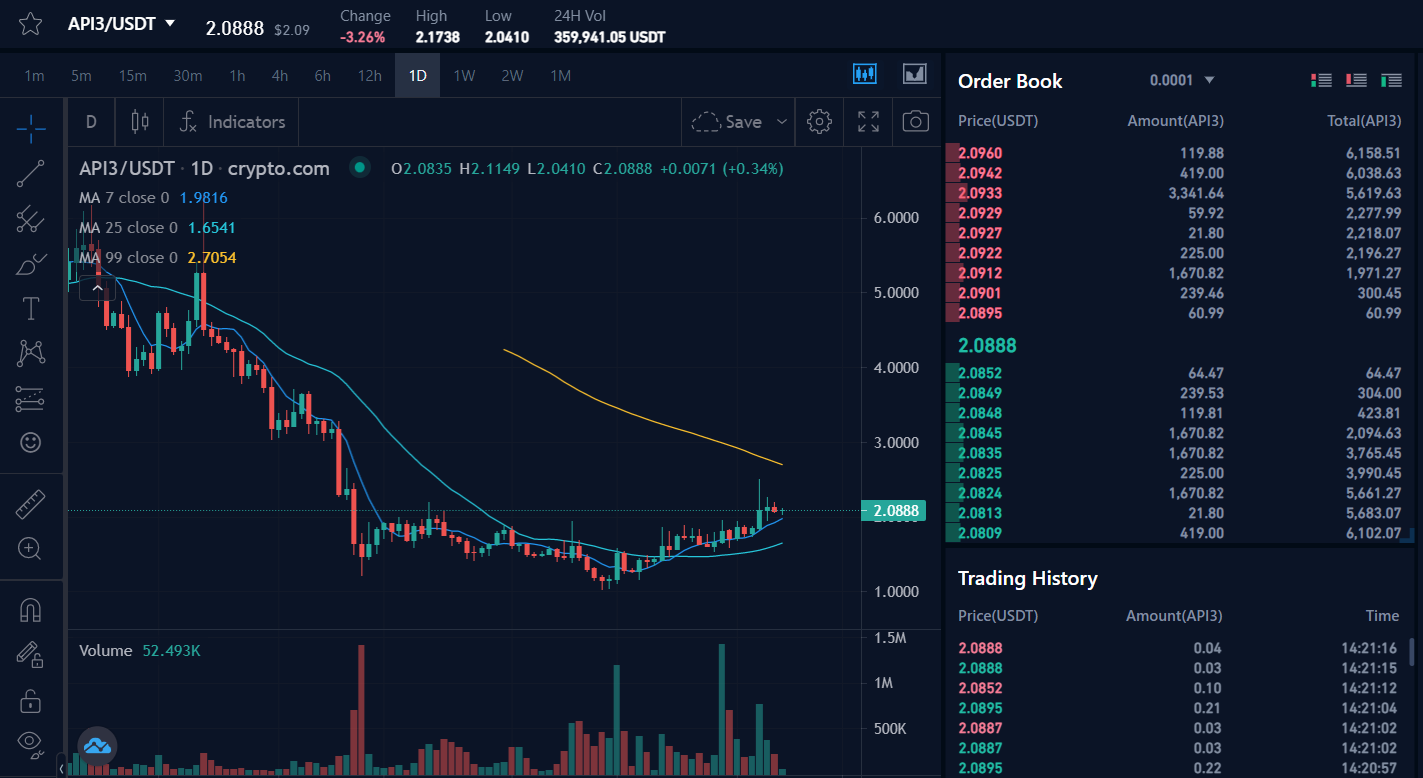Expand the Save layout dropdown arrow

(x=782, y=122)
